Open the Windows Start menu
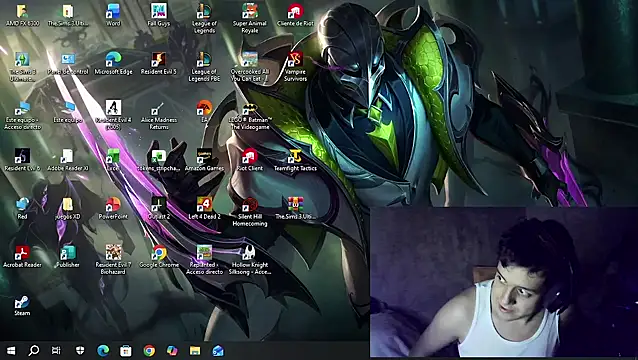This screenshot has height=360, width=638. click(x=11, y=351)
